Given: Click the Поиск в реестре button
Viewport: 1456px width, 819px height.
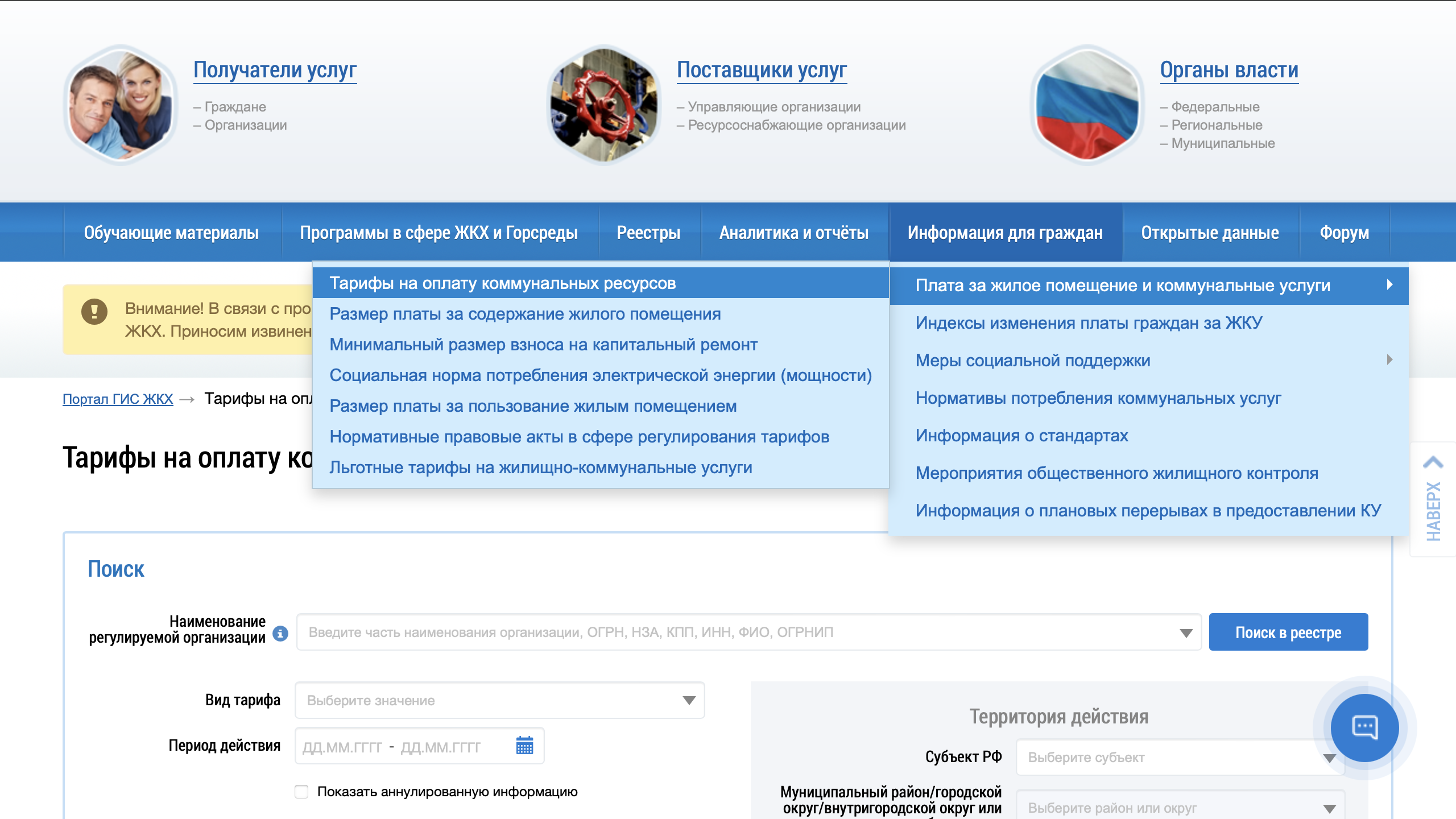Looking at the screenshot, I should click(1288, 632).
